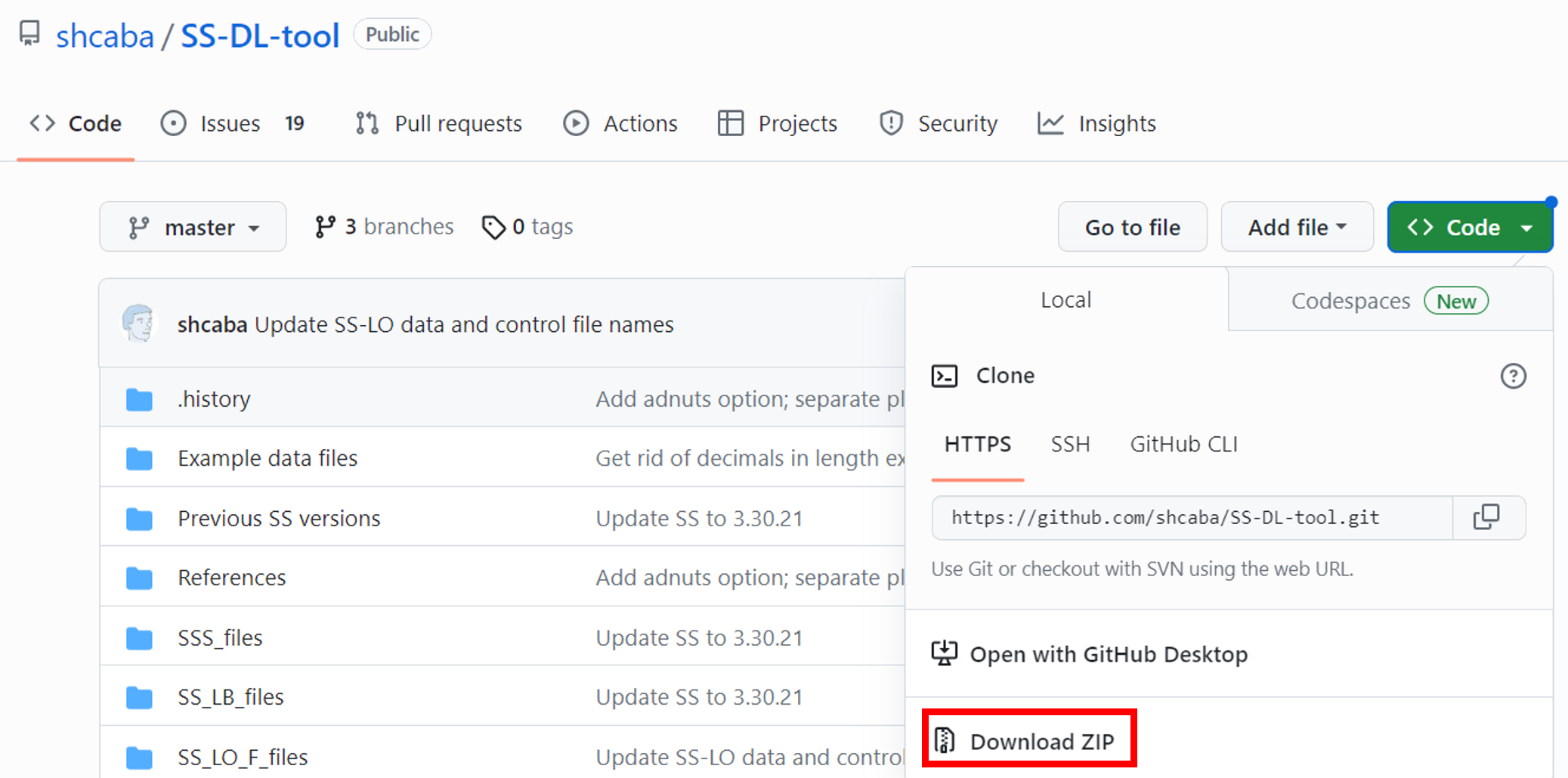Open the Pull requests tab
Screen dimensions: 1568x778
click(438, 123)
